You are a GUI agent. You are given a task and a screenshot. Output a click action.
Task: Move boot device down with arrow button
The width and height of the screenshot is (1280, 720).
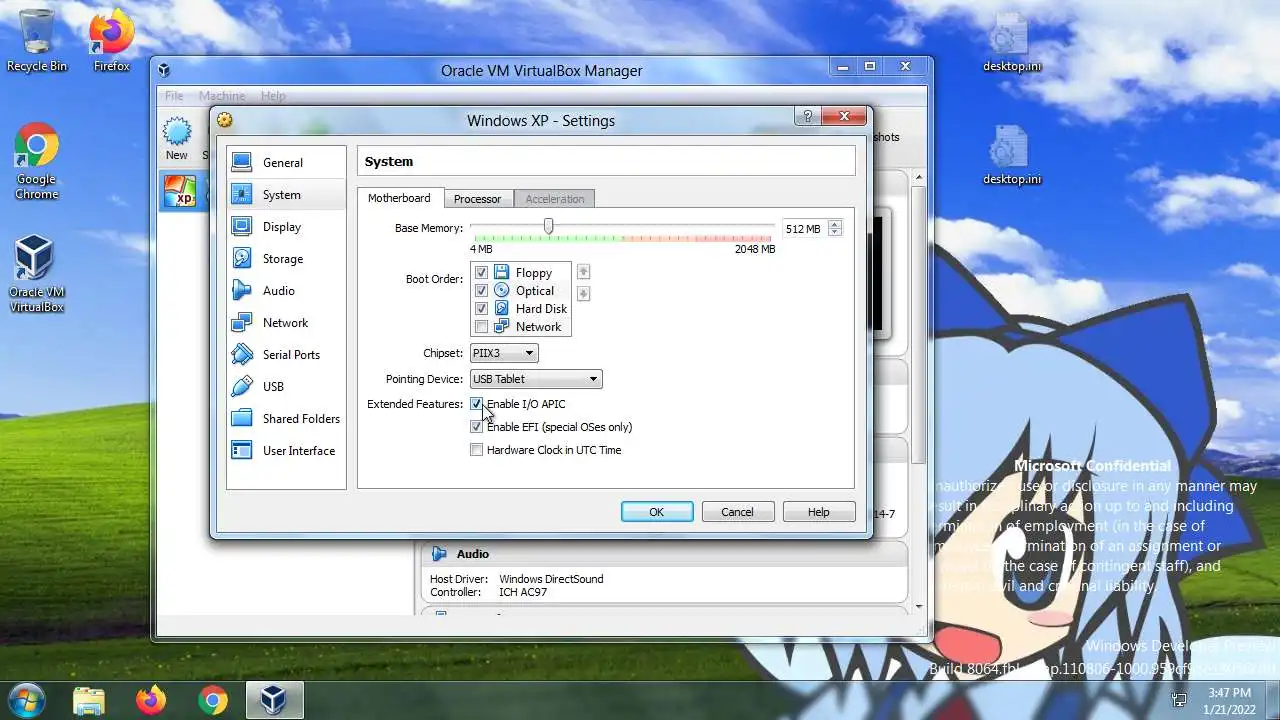(x=584, y=293)
